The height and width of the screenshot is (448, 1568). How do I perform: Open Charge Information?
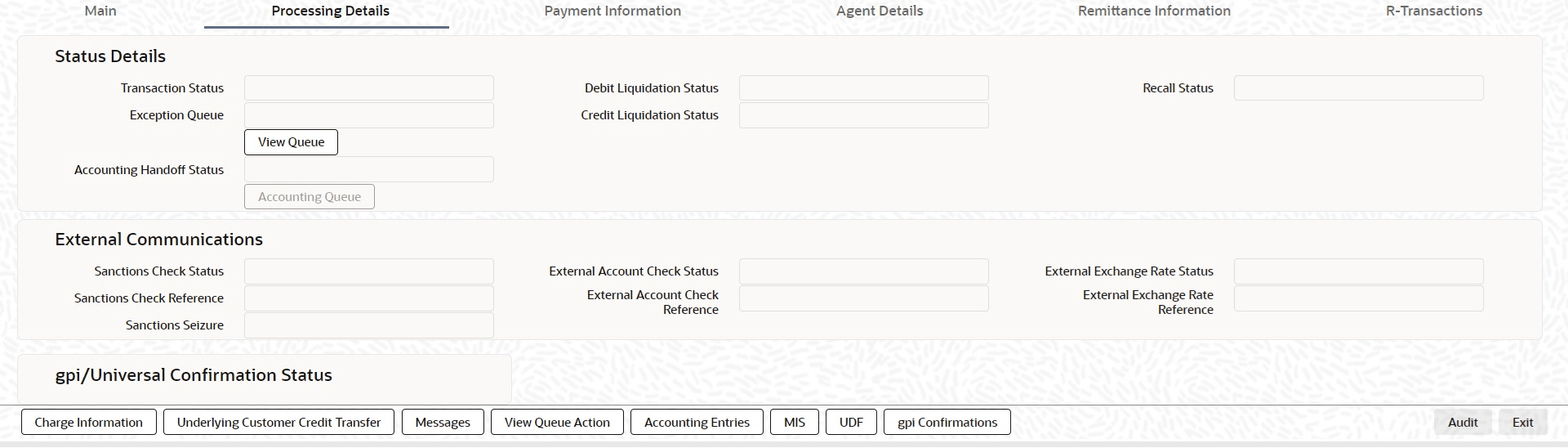[x=88, y=423]
